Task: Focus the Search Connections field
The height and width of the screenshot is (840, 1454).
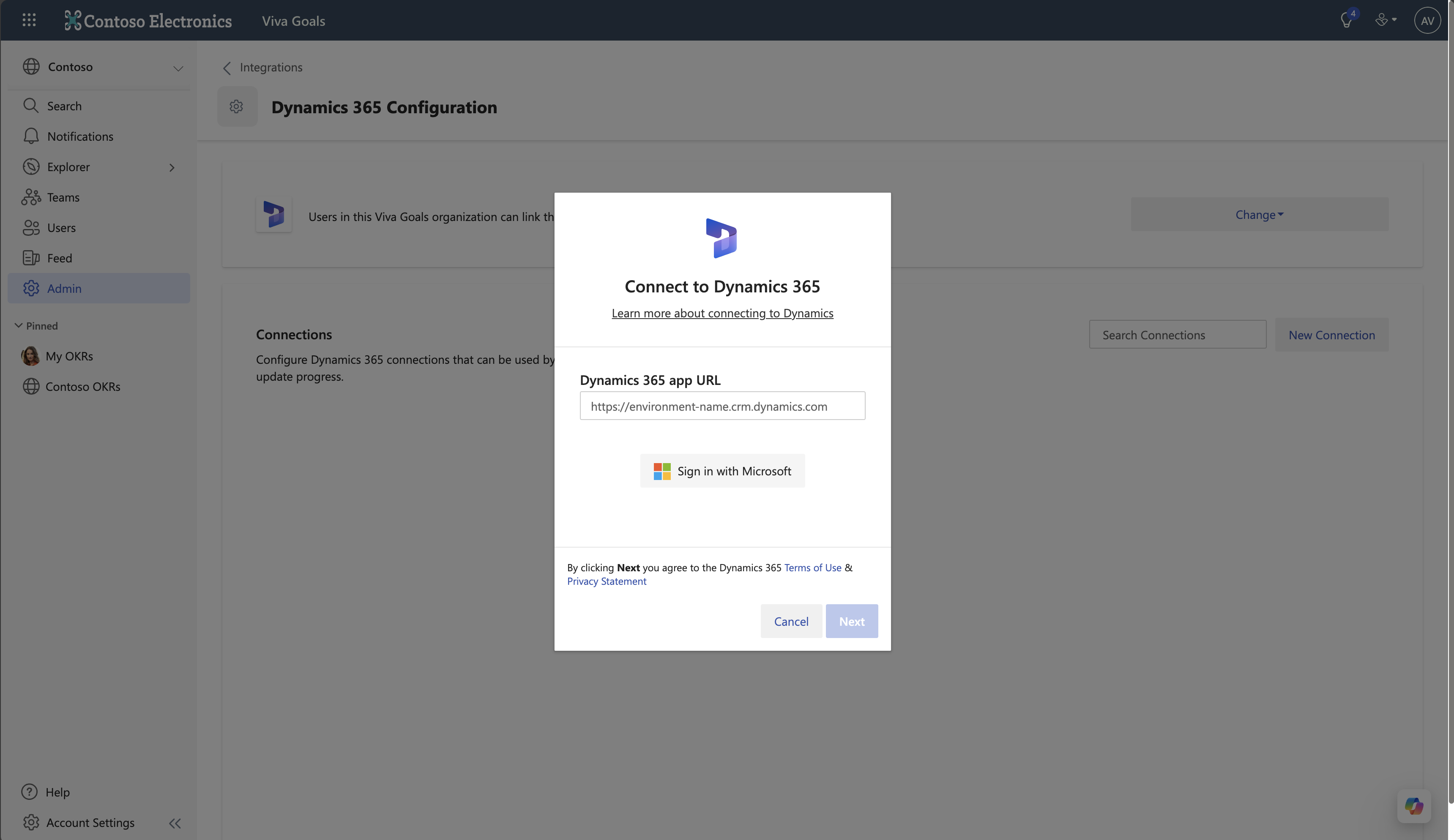Action: [x=1178, y=335]
